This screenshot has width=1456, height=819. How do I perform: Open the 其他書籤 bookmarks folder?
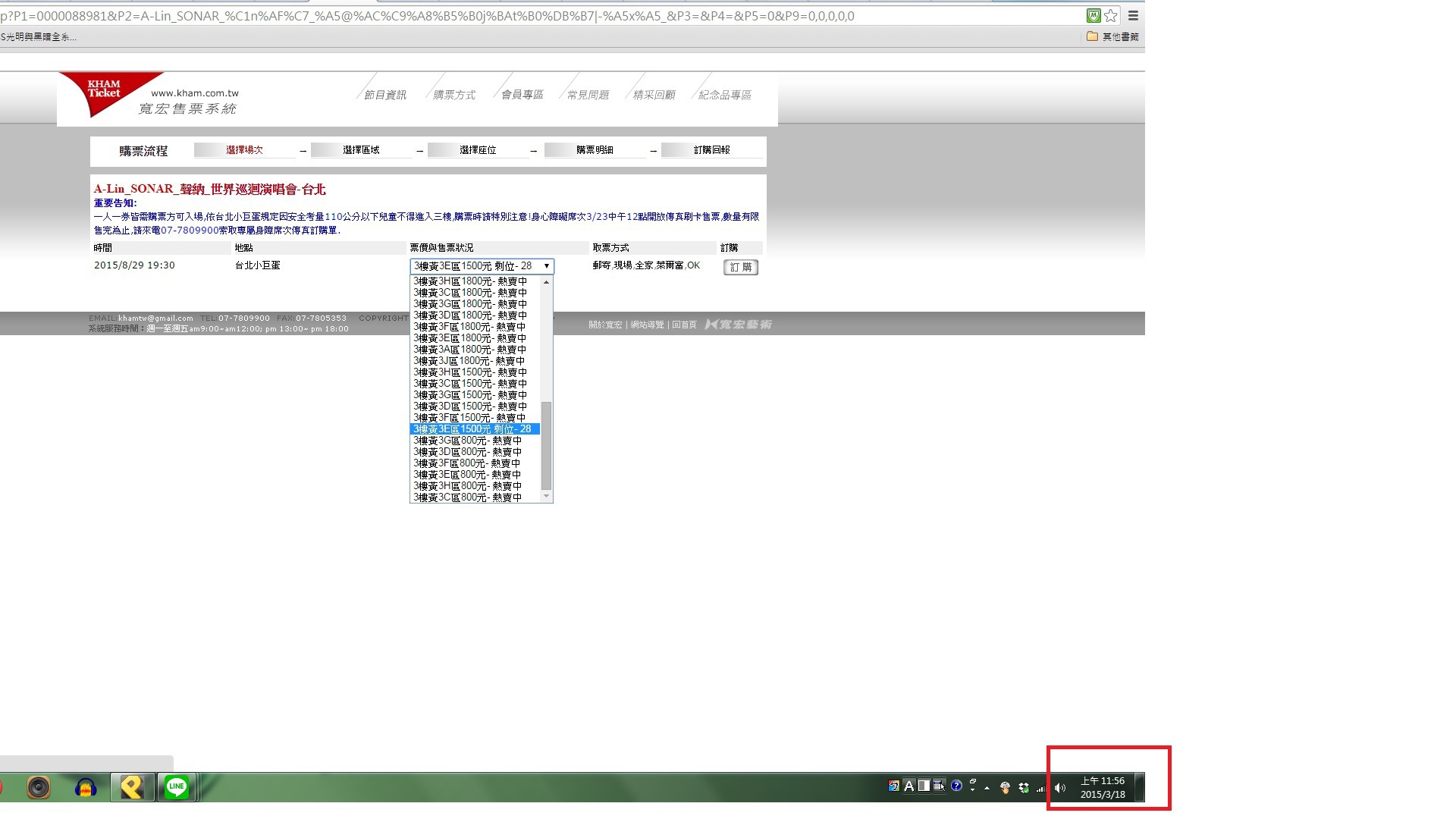tap(1112, 36)
